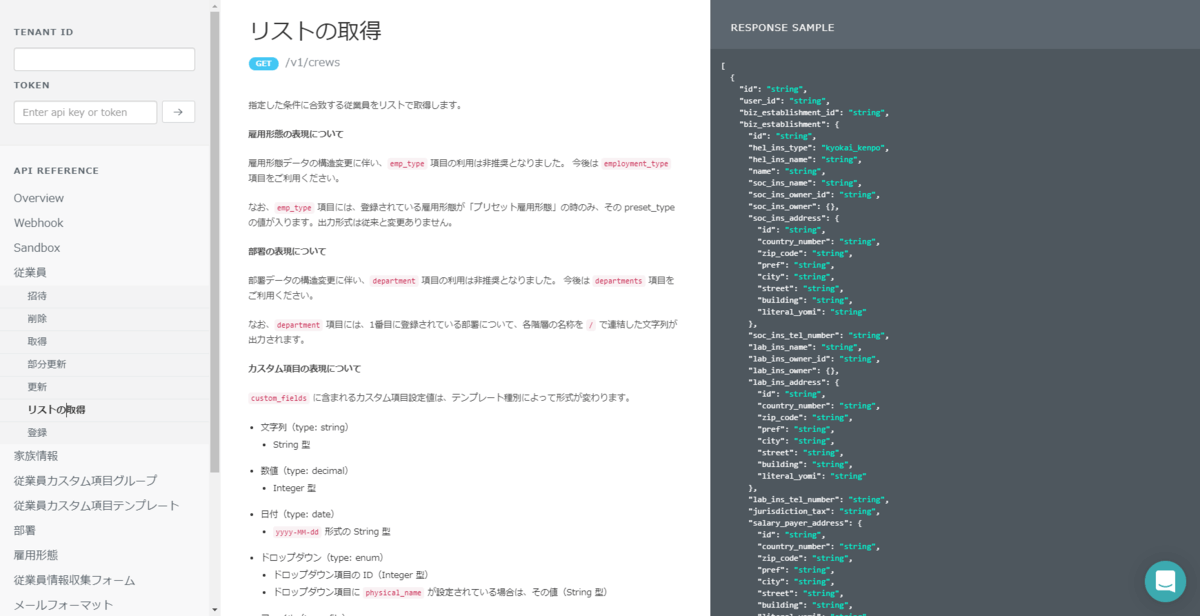Click "soc_ins_tel_number" key in sample

tap(796, 335)
